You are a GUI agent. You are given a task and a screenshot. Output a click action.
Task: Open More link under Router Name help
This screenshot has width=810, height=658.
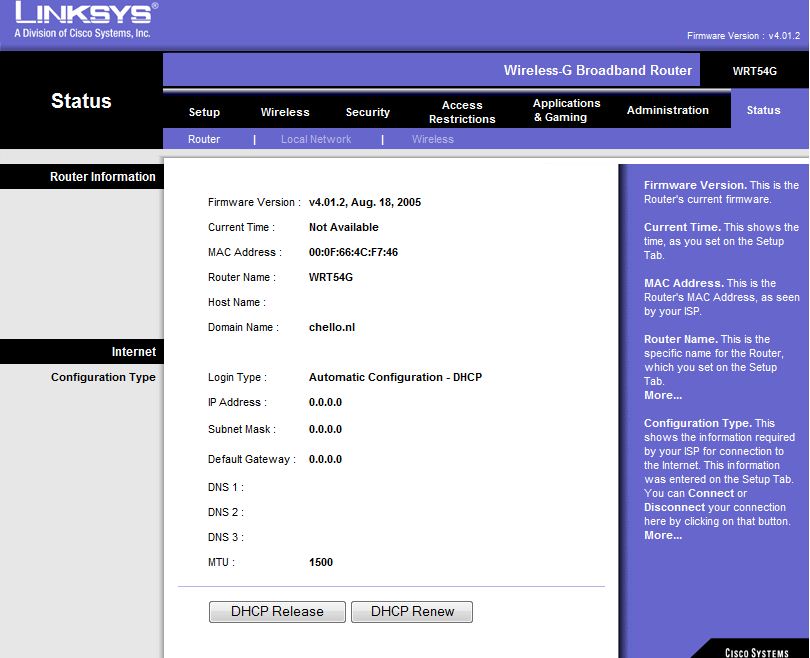pos(663,395)
